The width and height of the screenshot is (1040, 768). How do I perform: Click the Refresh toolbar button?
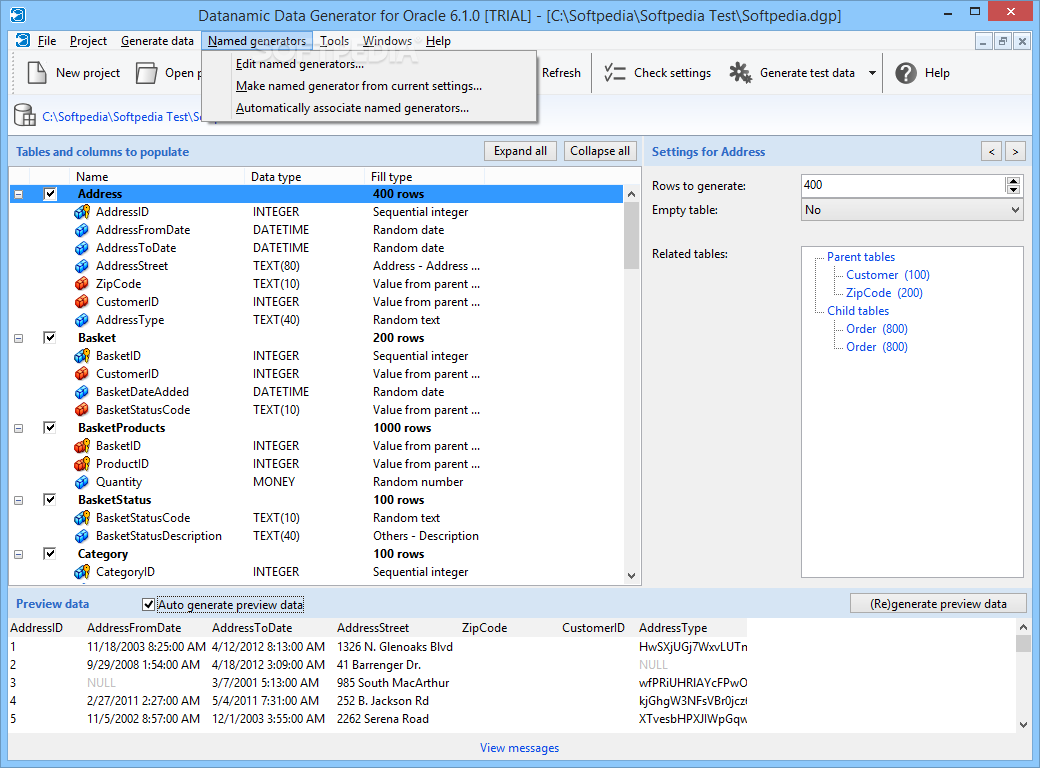click(x=561, y=73)
